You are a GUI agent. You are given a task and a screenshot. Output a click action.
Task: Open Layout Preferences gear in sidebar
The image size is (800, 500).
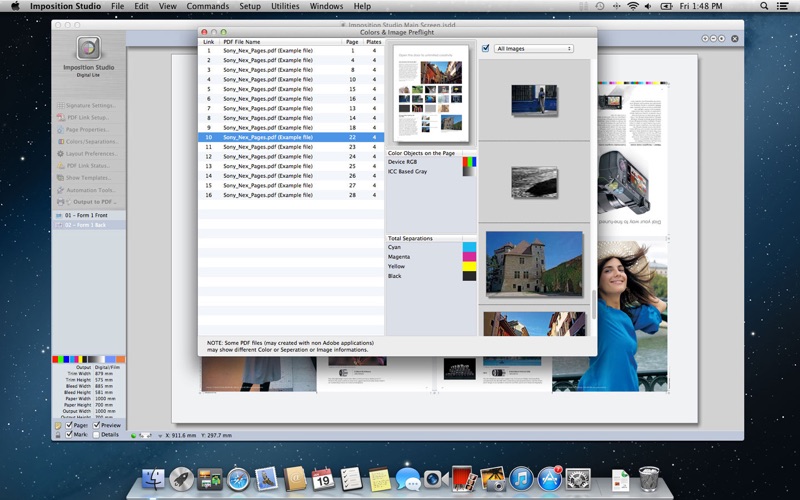tap(61, 154)
